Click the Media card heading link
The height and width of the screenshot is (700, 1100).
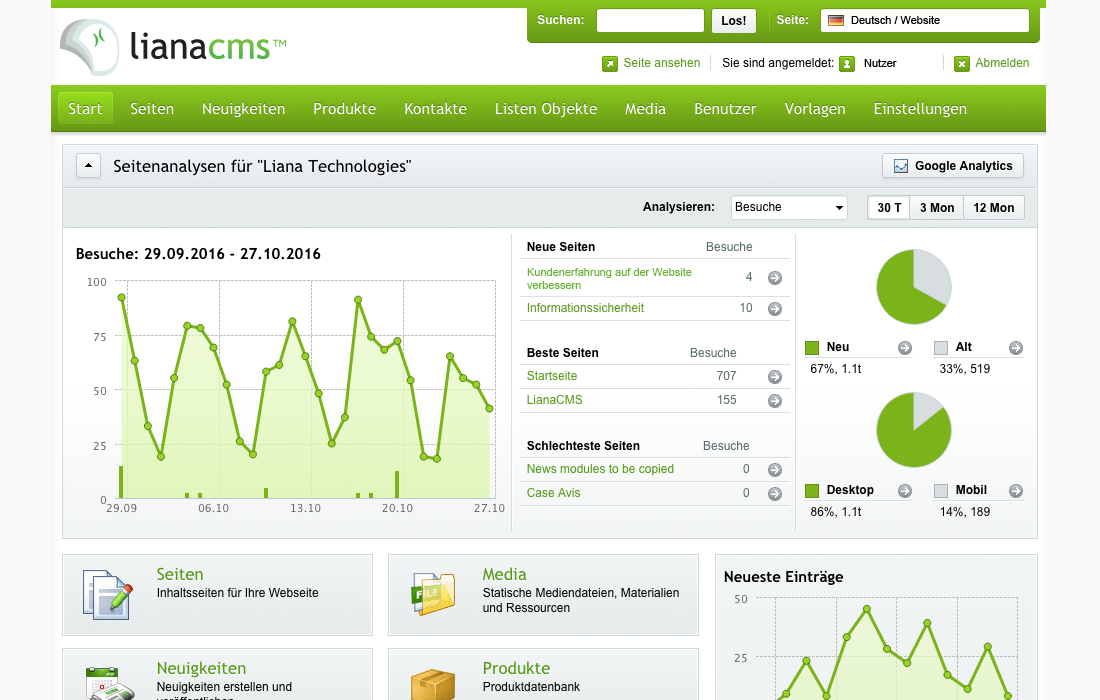pos(504,574)
